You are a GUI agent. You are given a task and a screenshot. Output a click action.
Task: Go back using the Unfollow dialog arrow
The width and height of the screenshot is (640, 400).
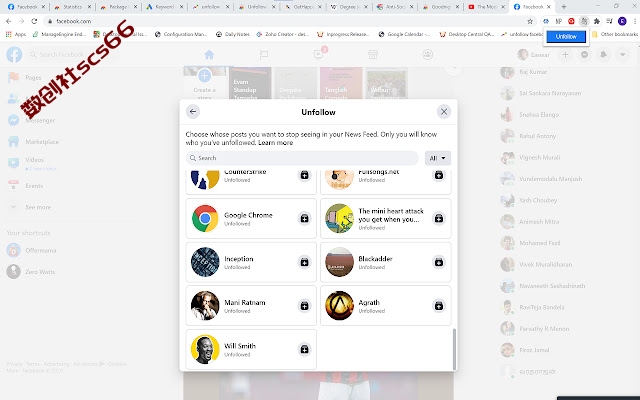(x=193, y=111)
